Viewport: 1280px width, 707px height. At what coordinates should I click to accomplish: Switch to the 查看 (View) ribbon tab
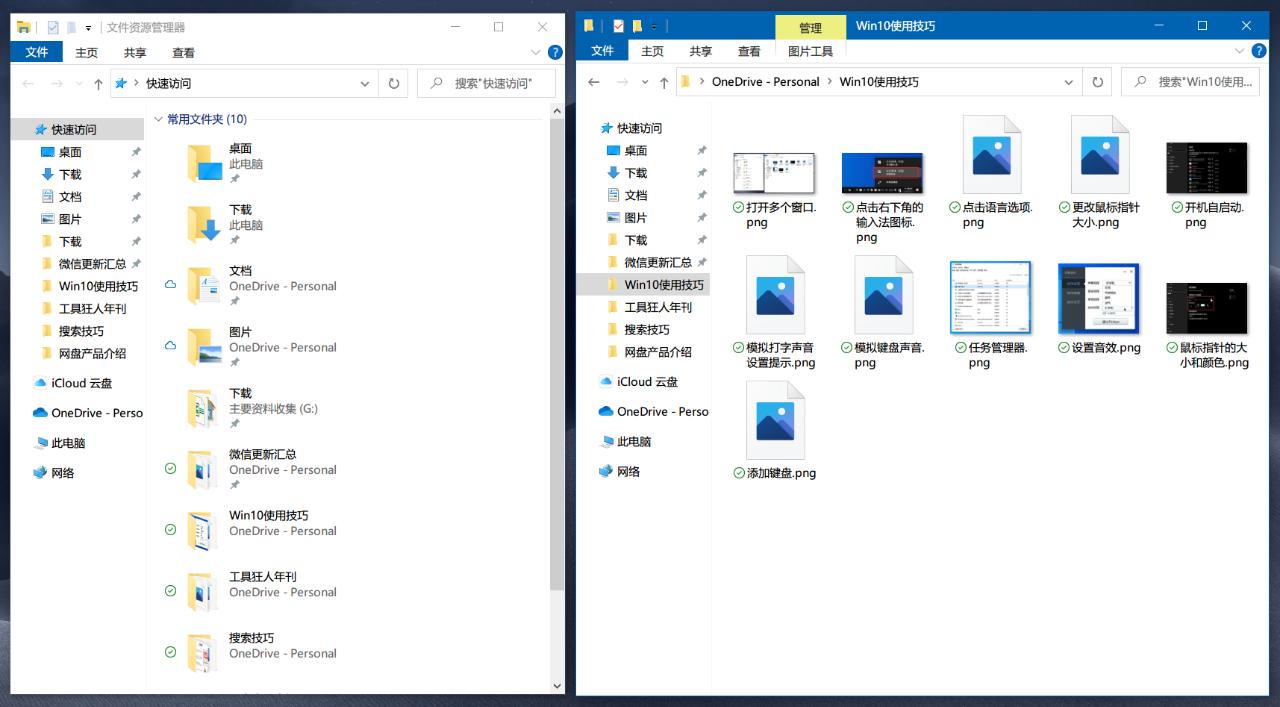[x=184, y=52]
